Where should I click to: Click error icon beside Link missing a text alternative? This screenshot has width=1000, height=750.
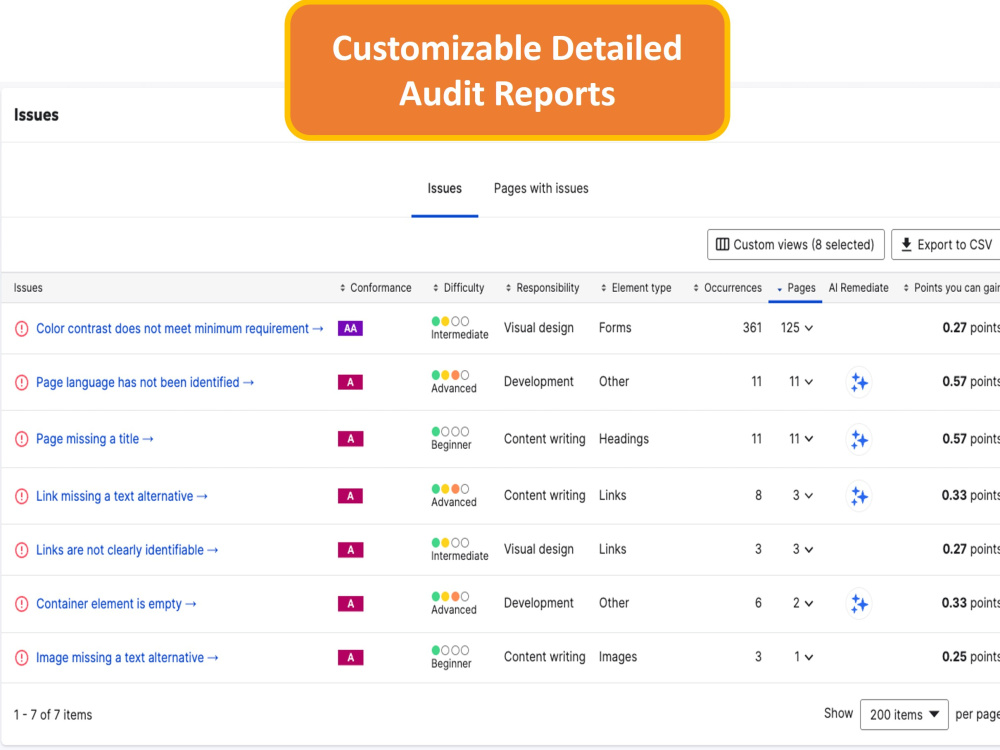pos(22,496)
